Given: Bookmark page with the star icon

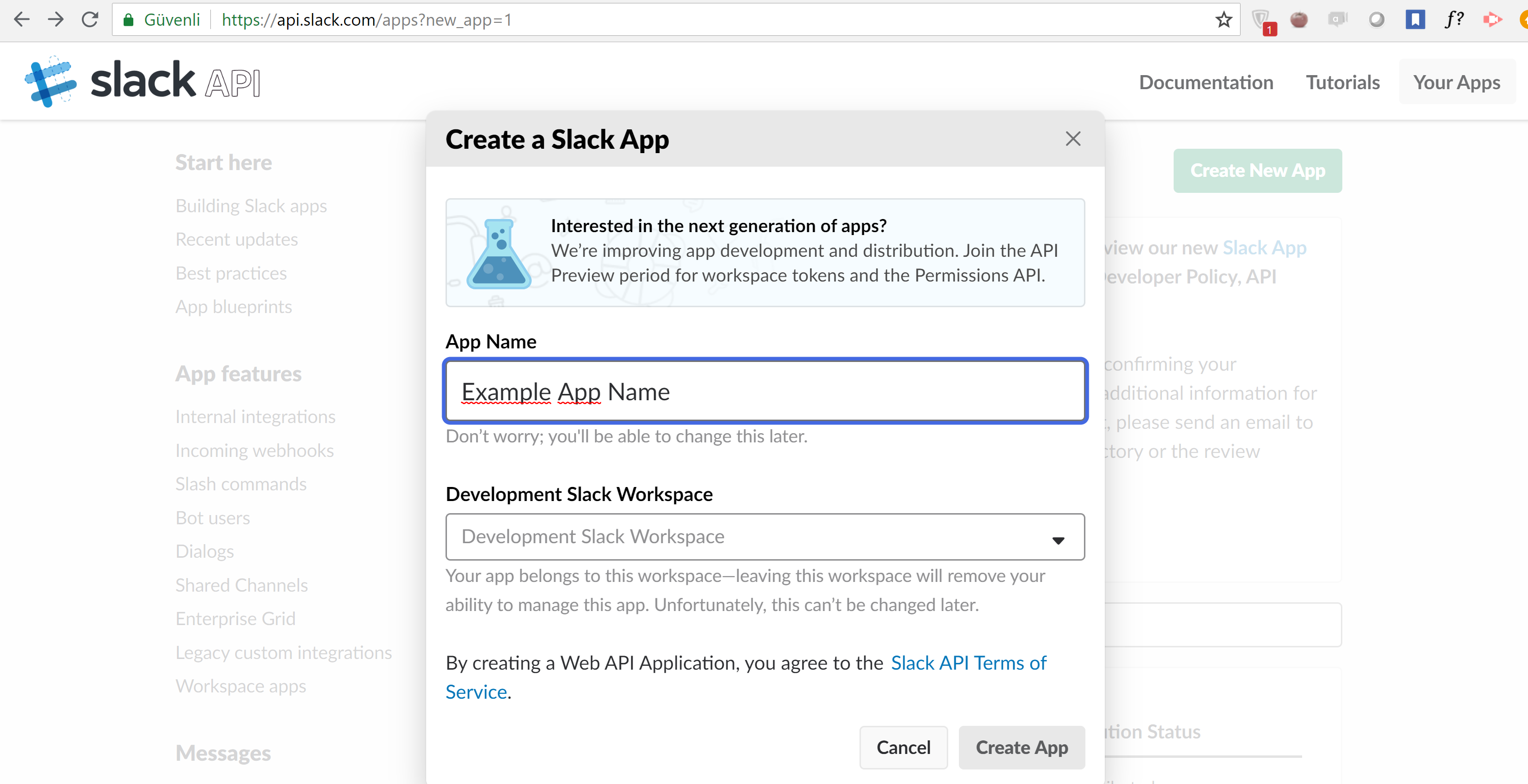Looking at the screenshot, I should [x=1223, y=20].
